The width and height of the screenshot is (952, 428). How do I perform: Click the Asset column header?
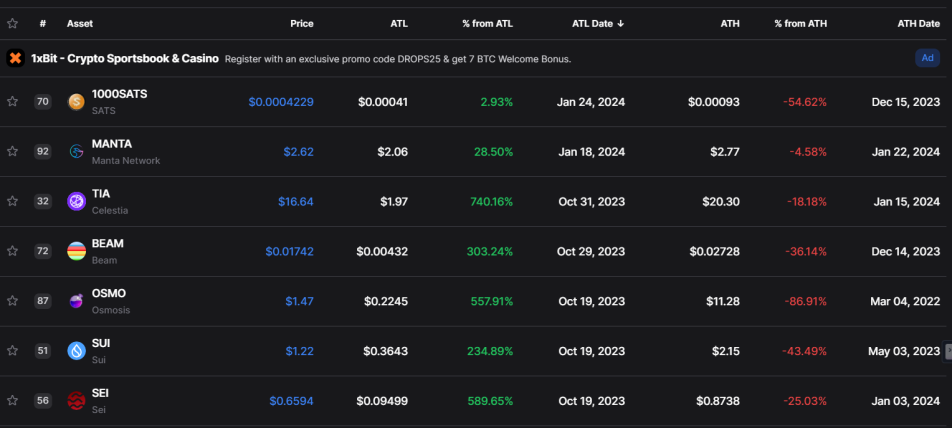(x=80, y=24)
